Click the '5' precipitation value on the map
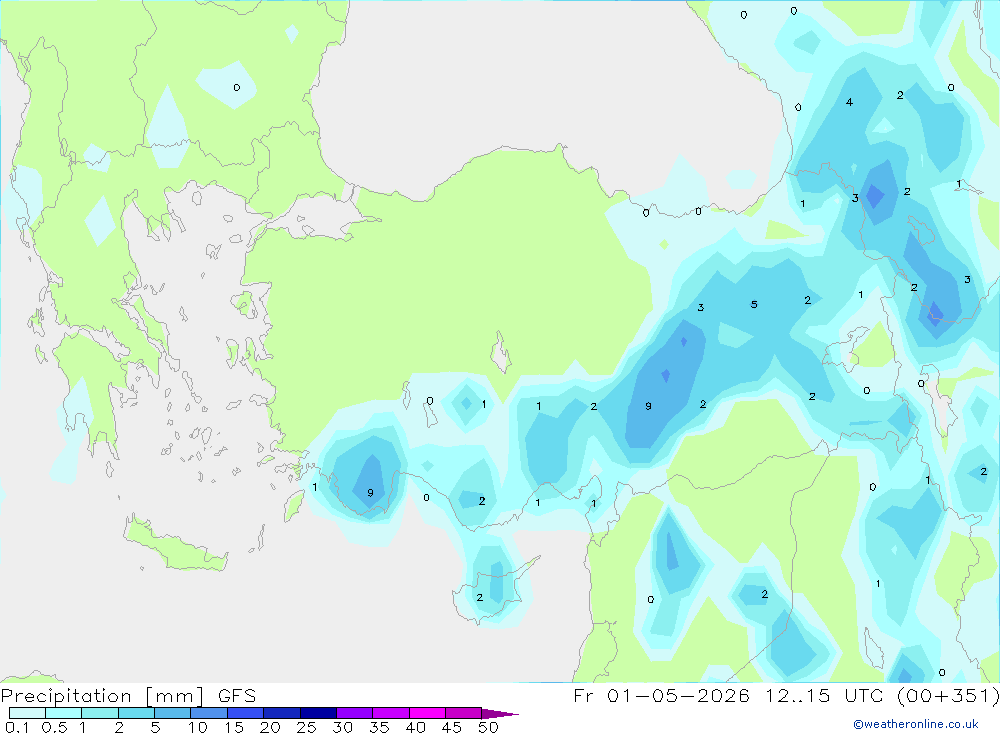1000x733 pixels. 754,304
